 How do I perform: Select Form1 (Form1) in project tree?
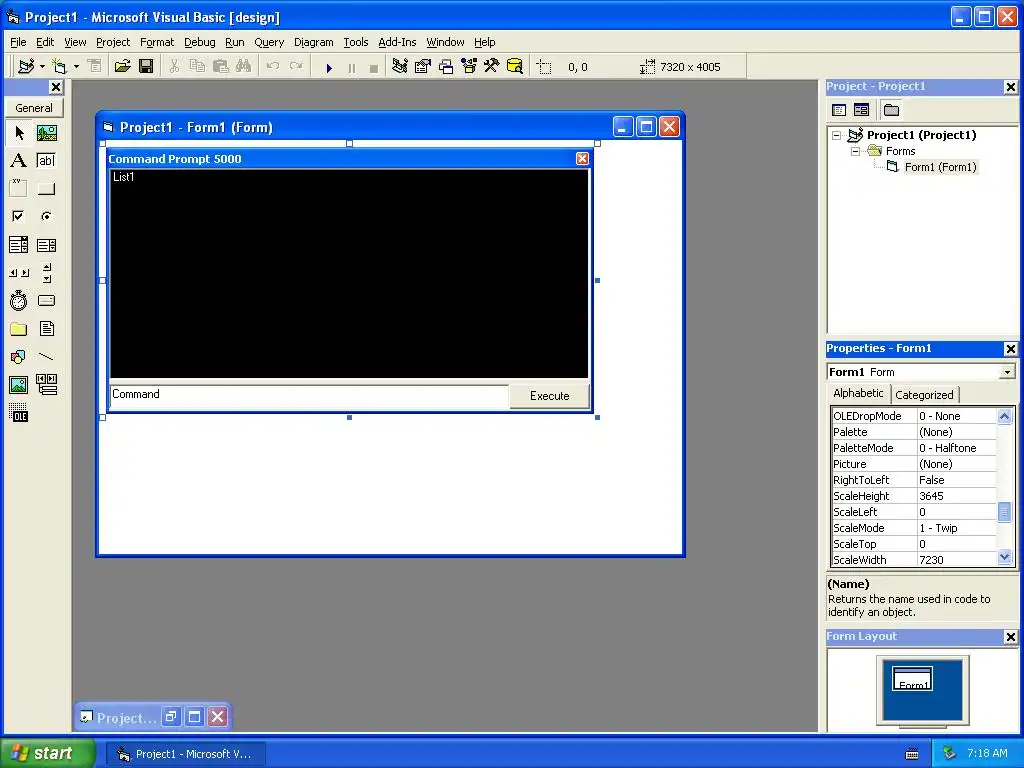[940, 167]
